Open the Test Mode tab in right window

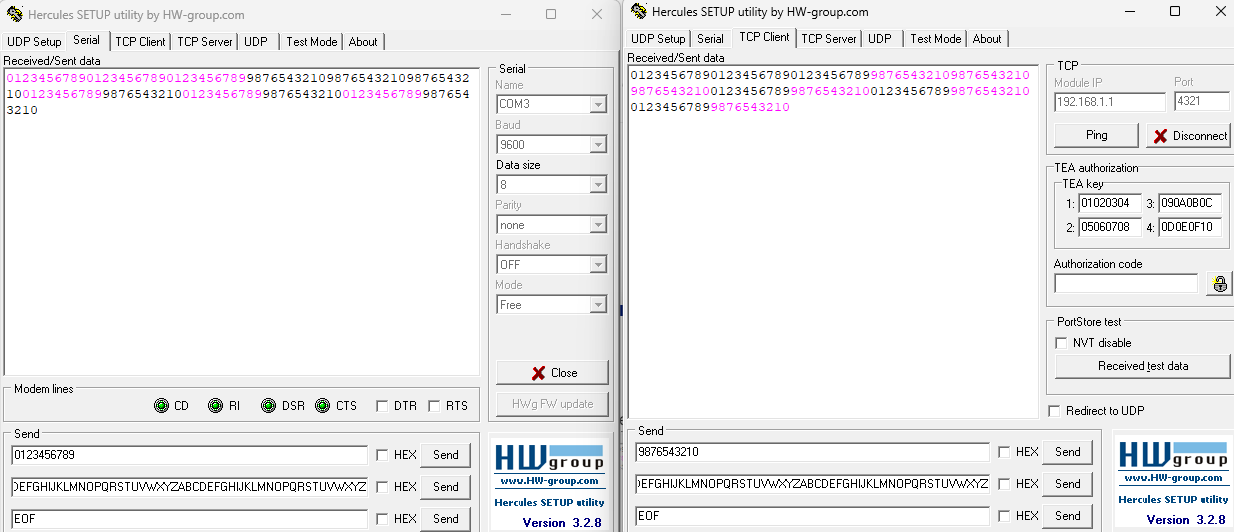pyautogui.click(x=935, y=39)
